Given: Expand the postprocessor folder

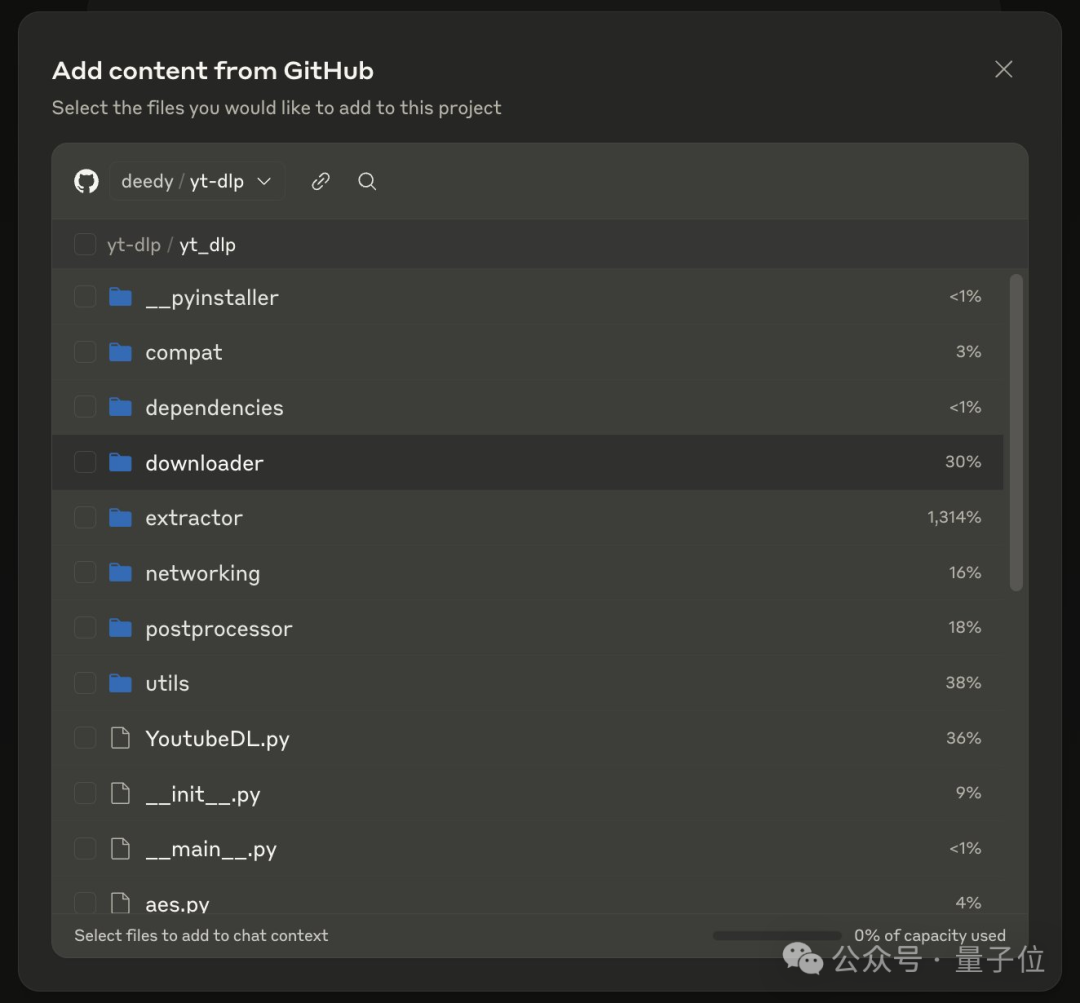Looking at the screenshot, I should pos(218,629).
